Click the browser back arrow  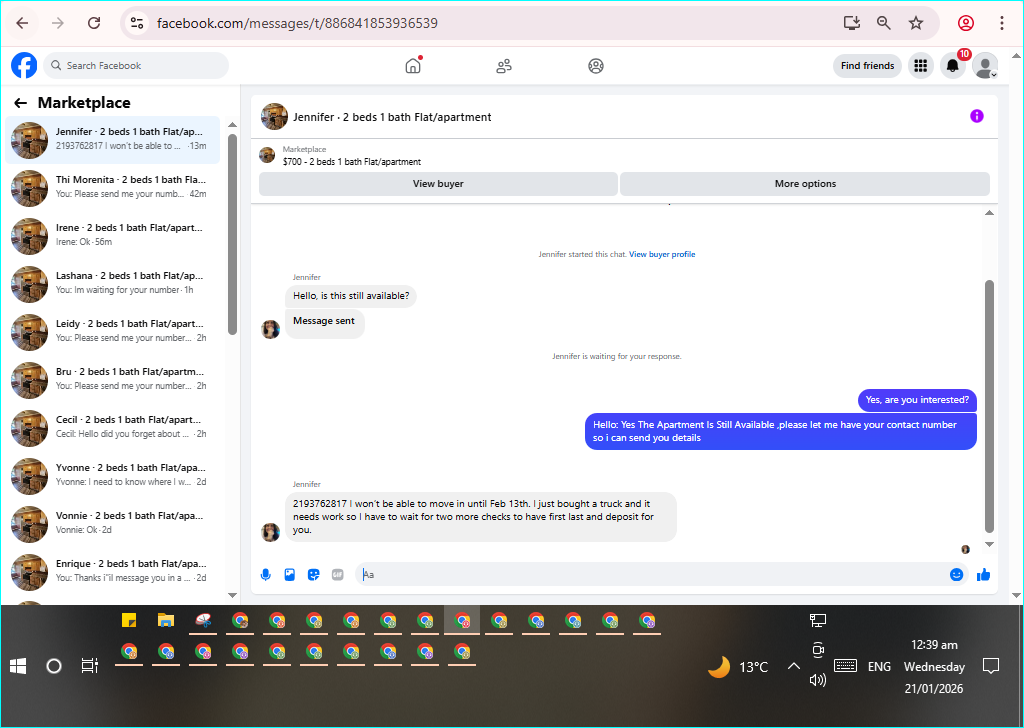click(22, 23)
